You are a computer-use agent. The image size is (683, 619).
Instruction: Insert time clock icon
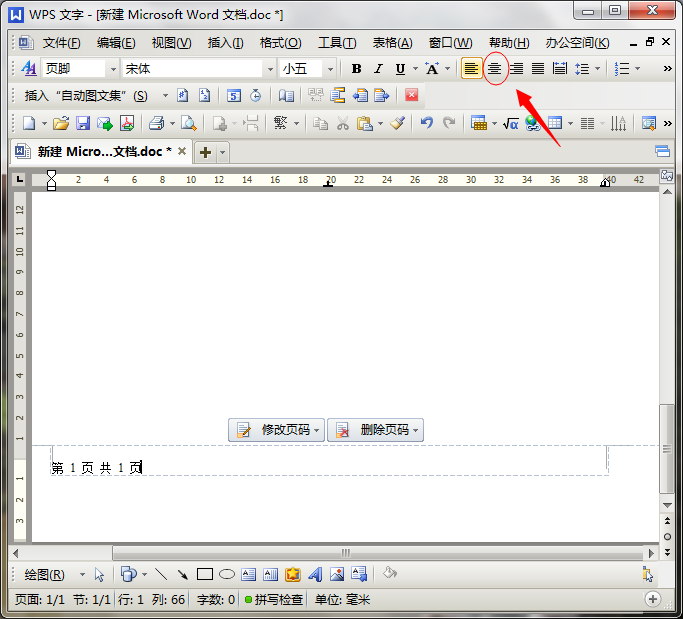pyautogui.click(x=256, y=95)
